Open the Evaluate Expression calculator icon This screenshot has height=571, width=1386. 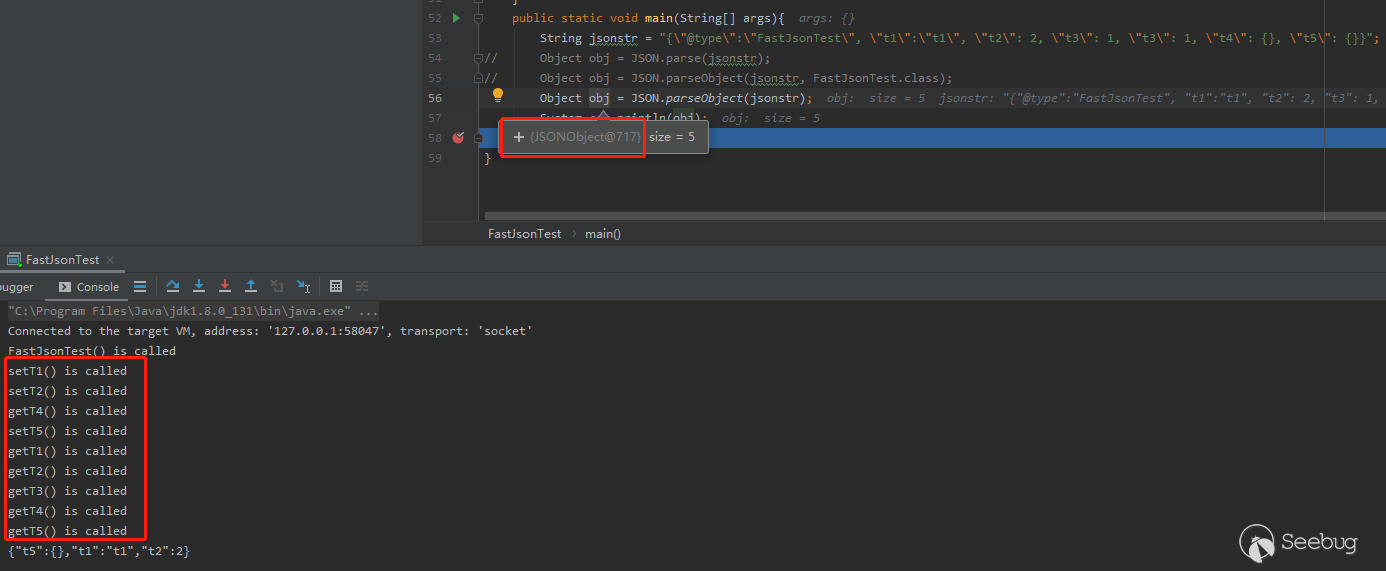pyautogui.click(x=336, y=286)
